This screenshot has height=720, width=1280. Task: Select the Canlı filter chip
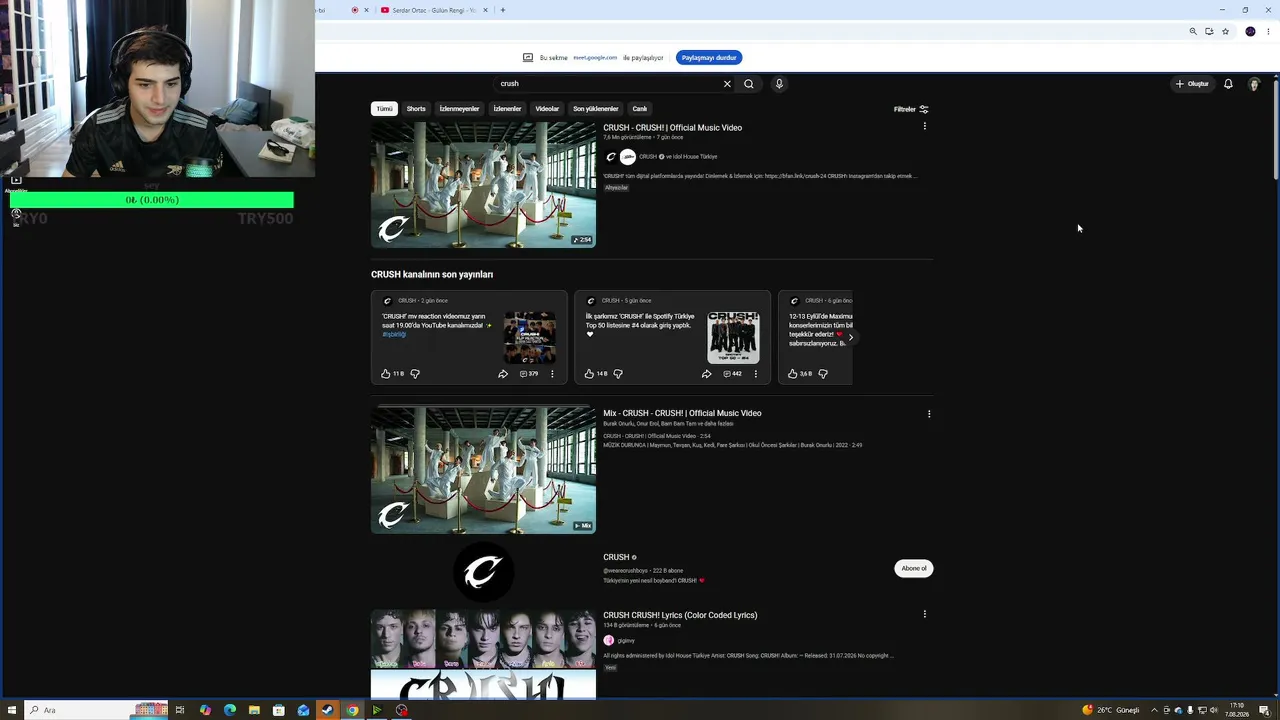pos(640,109)
